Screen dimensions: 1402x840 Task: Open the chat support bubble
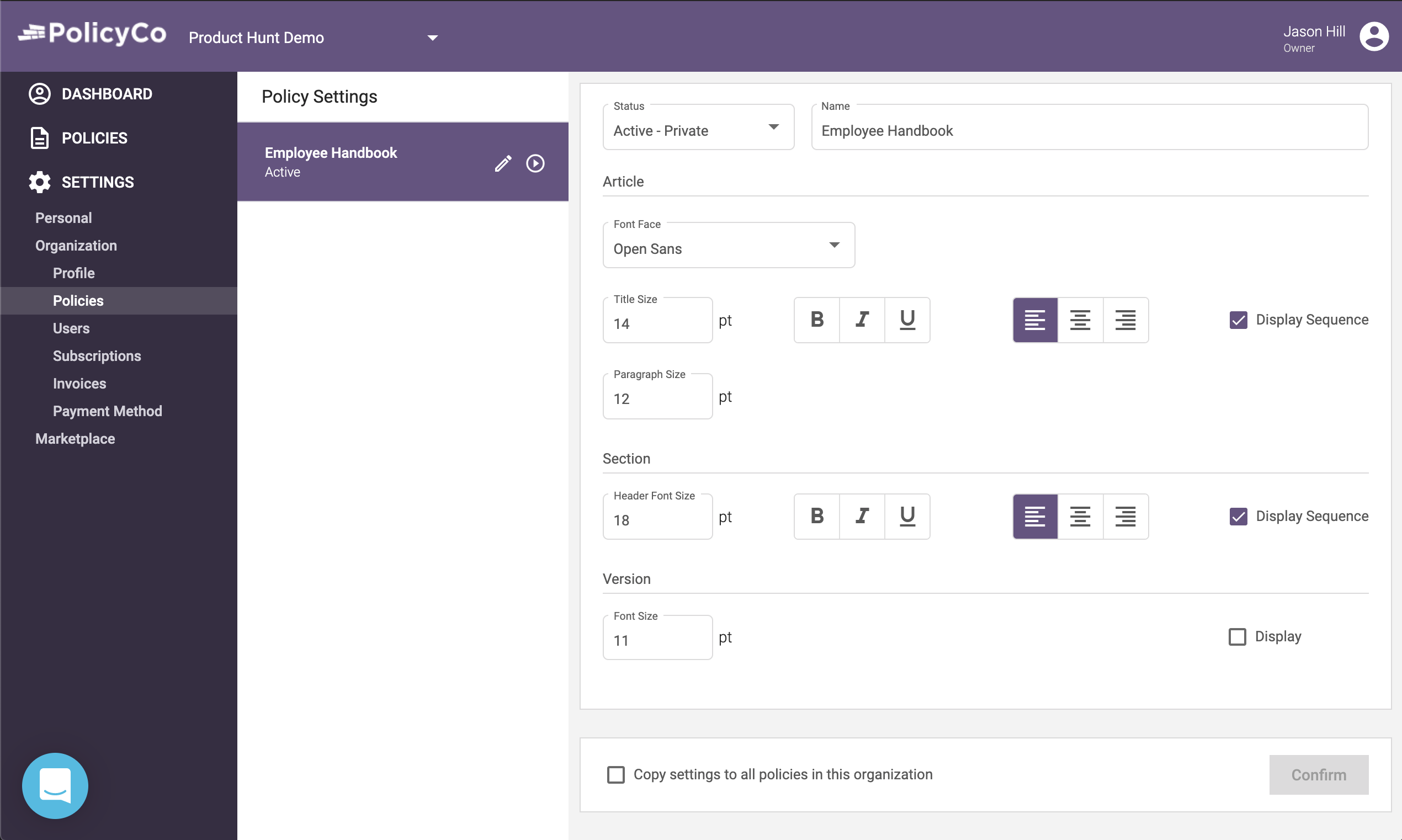pyautogui.click(x=55, y=785)
